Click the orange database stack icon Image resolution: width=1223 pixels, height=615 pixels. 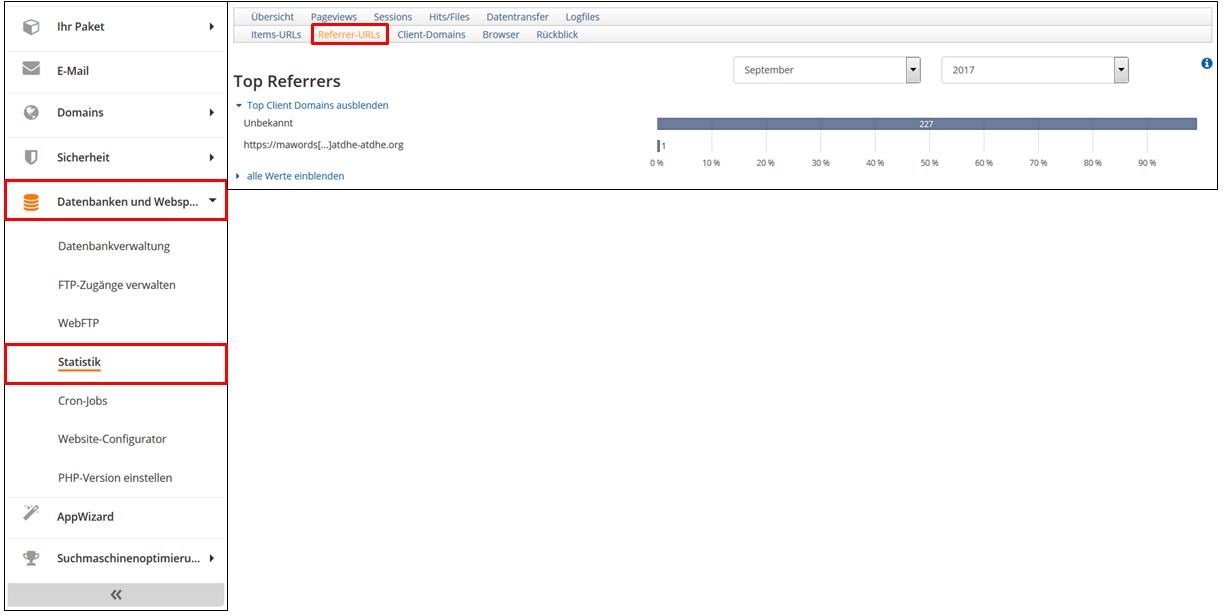click(31, 202)
